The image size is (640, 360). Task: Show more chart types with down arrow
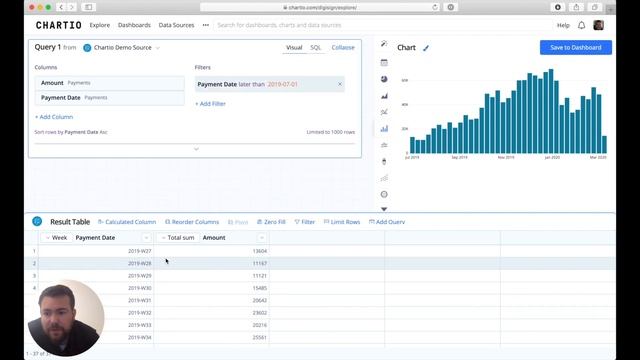(384, 209)
